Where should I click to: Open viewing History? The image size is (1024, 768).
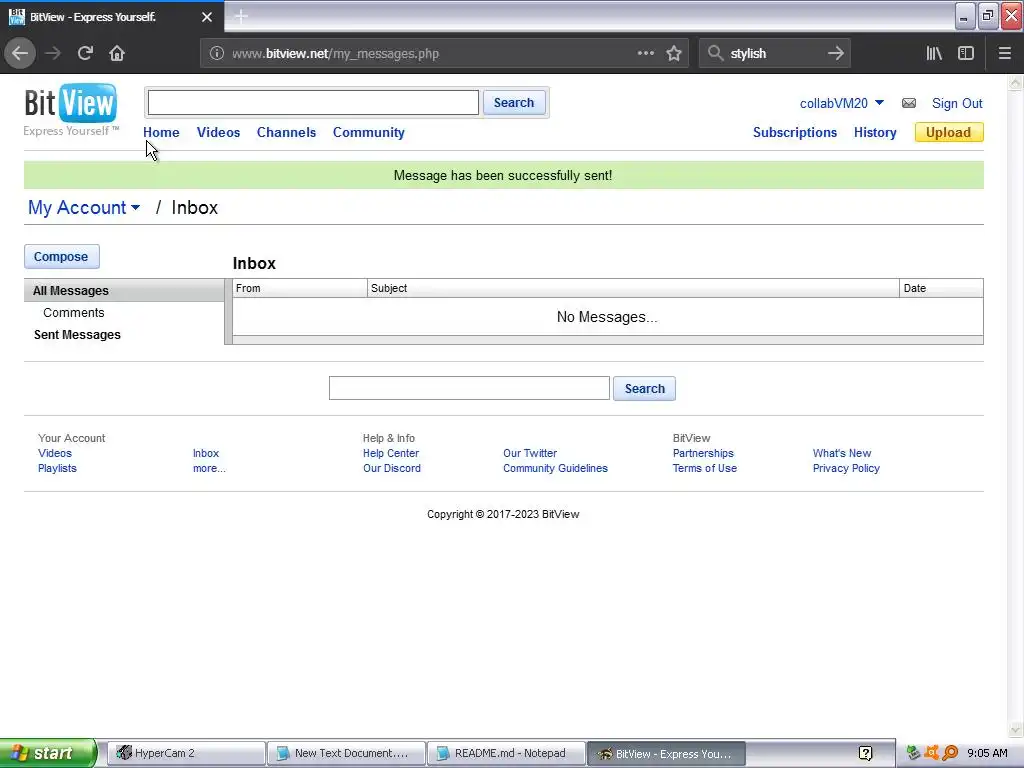[x=875, y=133]
